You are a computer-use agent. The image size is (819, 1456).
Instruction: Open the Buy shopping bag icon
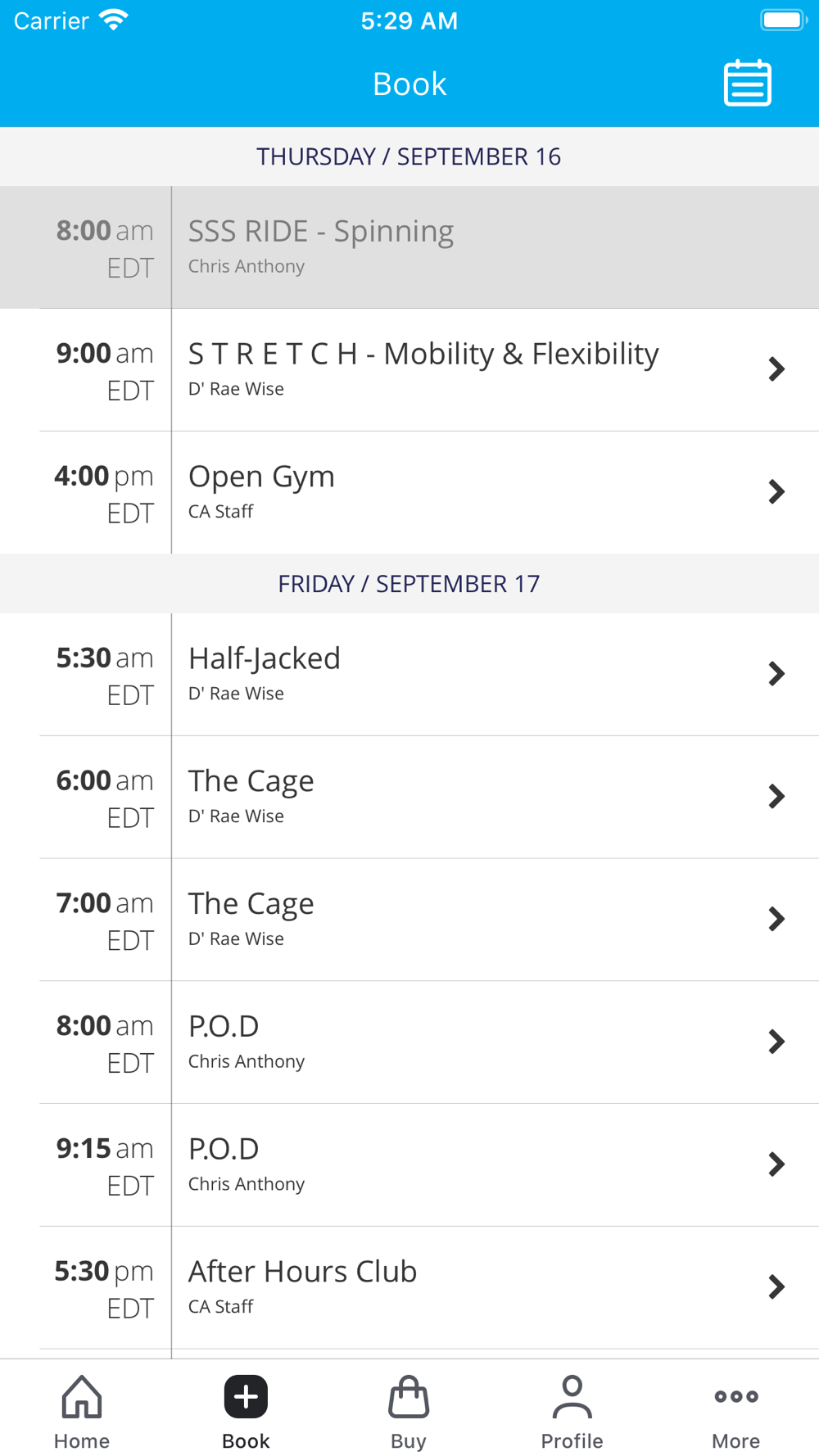[x=409, y=1396]
